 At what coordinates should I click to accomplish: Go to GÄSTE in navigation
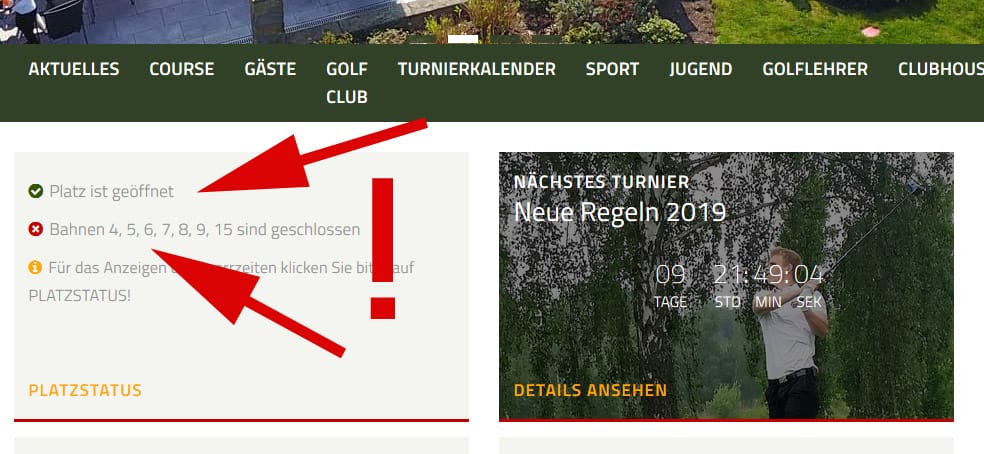click(270, 69)
